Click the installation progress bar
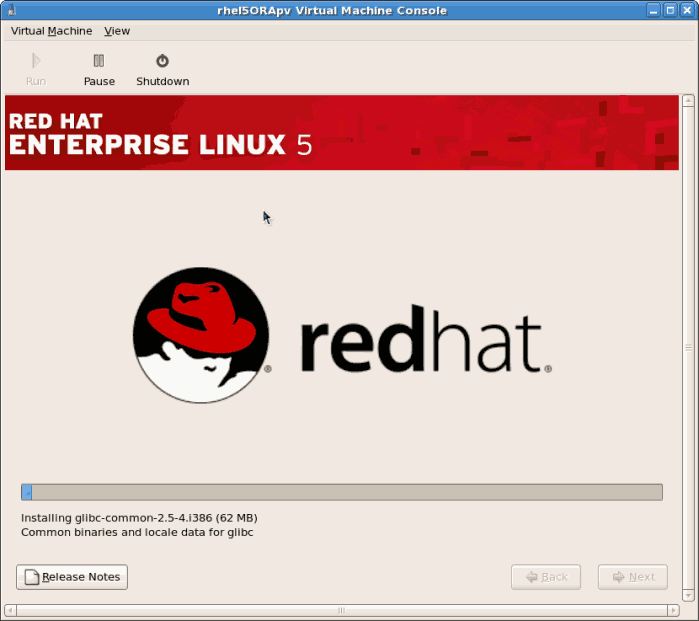 click(342, 492)
